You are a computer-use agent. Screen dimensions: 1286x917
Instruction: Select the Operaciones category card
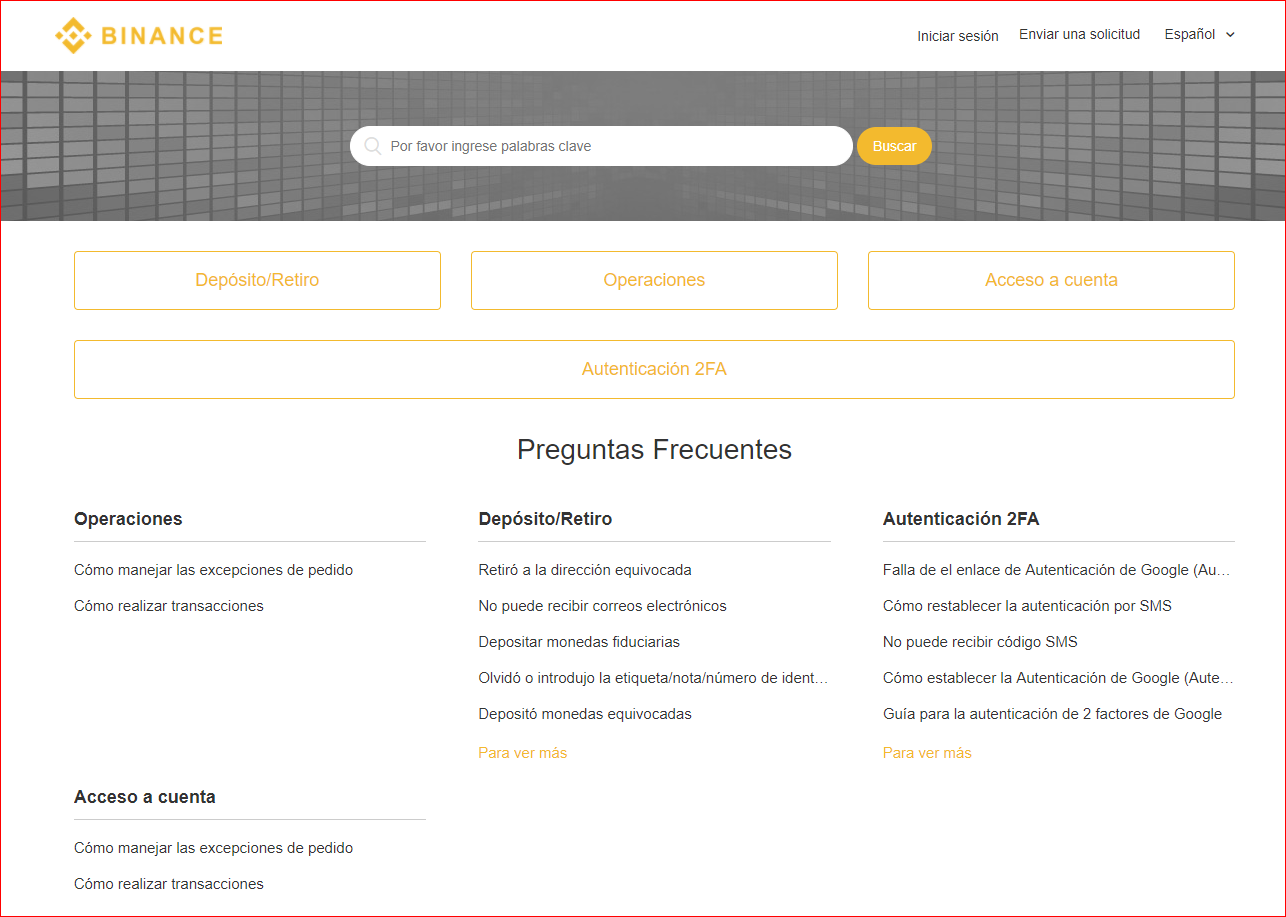[654, 280]
